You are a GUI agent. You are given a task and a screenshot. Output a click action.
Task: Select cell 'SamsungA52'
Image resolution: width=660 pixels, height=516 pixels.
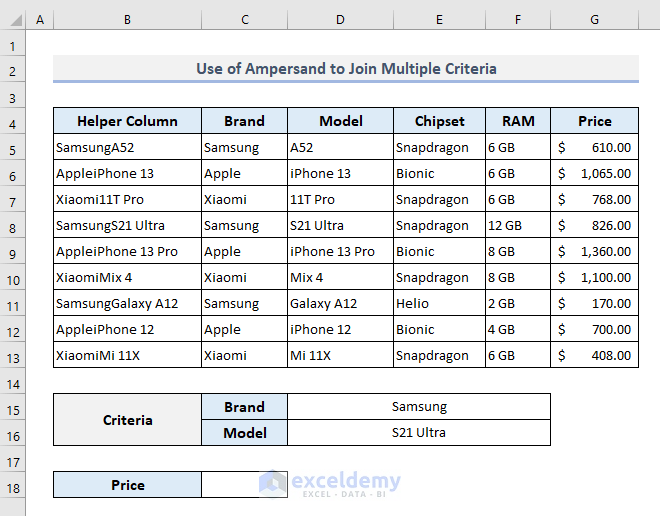tap(128, 147)
